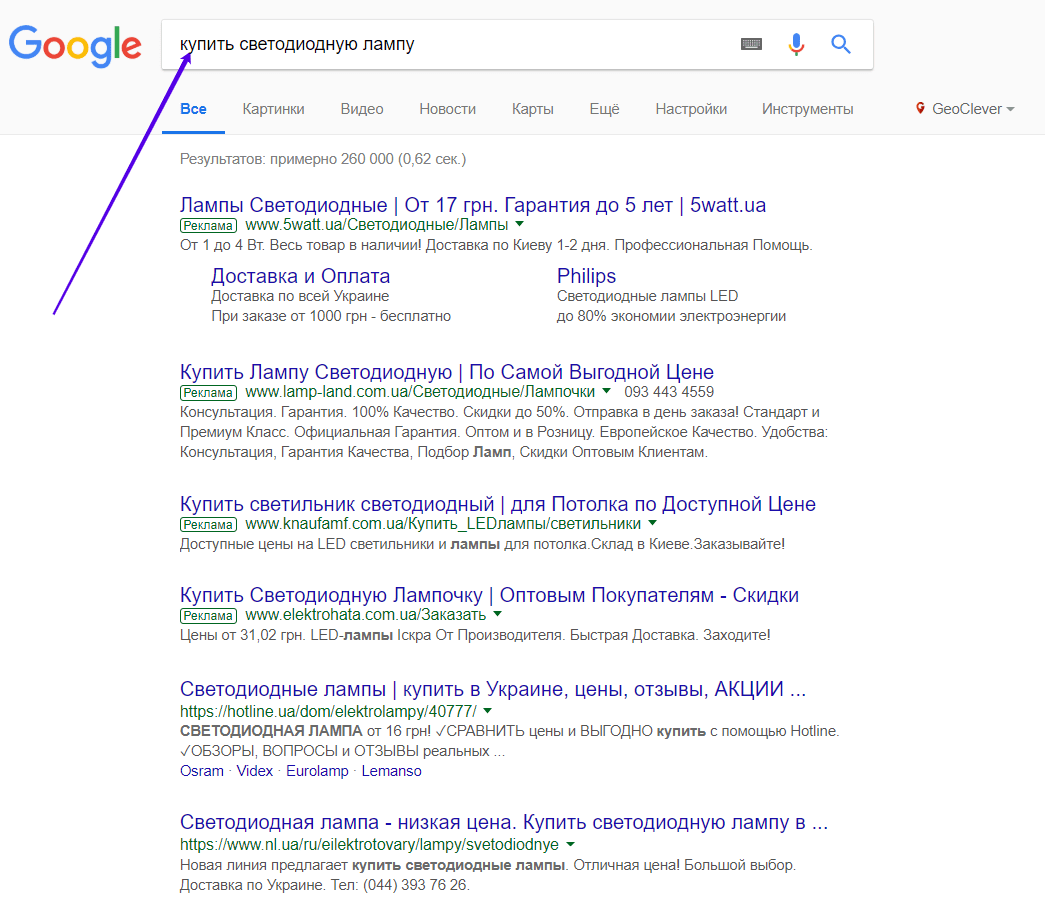Viewport: 1045px width, 915px height.
Task: Open dropdown arrow beside lamp-land.com.ua URL
Action: [606, 392]
